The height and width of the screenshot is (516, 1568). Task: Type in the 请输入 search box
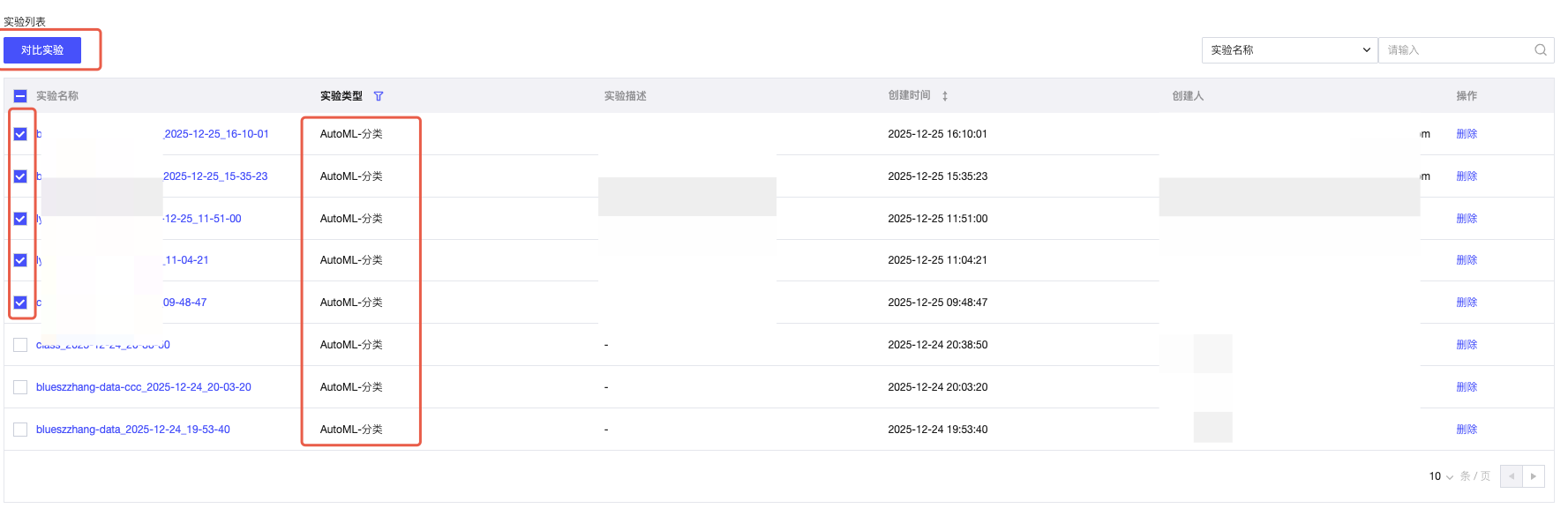[1456, 50]
